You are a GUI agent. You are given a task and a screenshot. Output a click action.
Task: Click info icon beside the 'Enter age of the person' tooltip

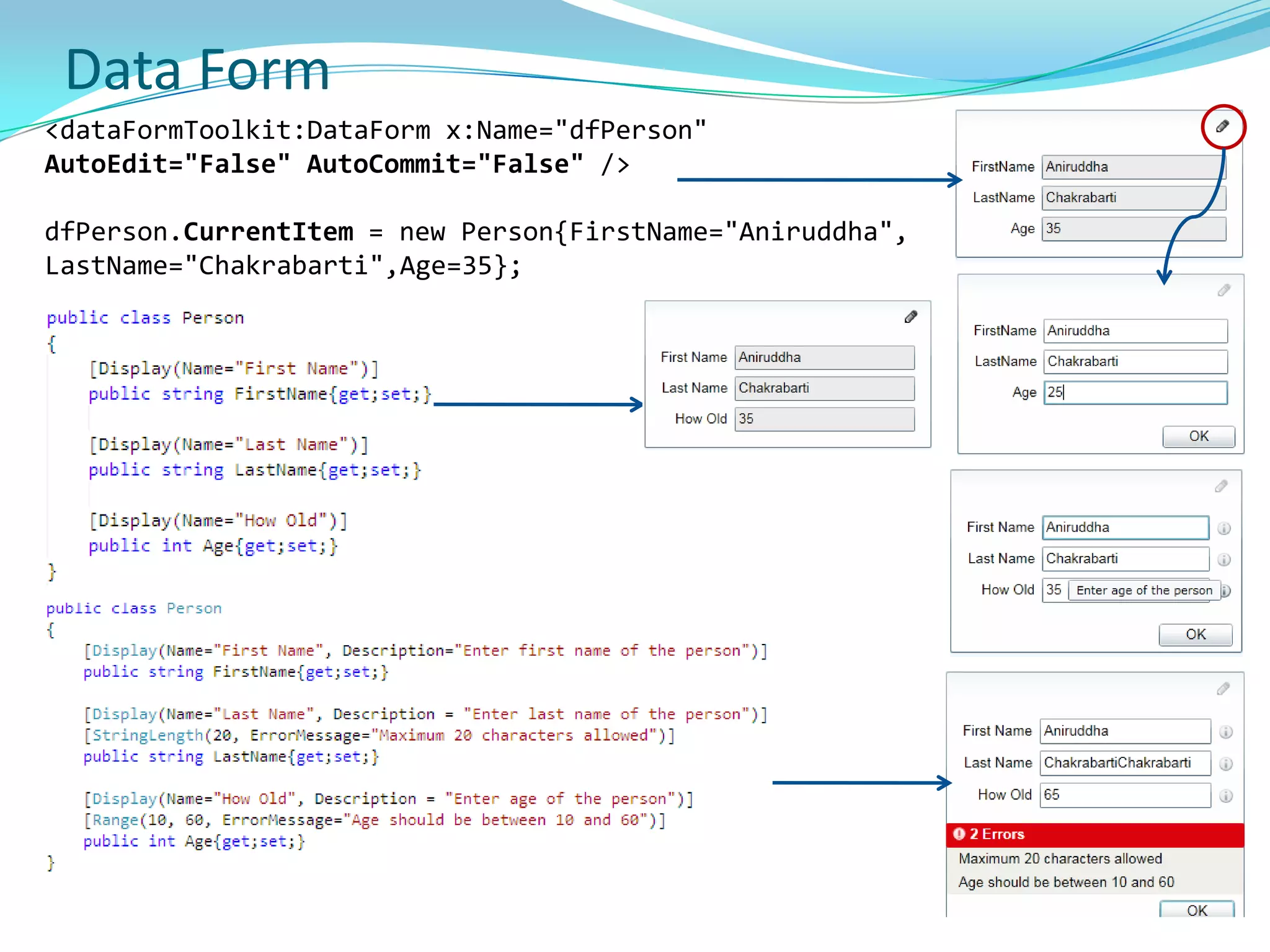(1226, 591)
